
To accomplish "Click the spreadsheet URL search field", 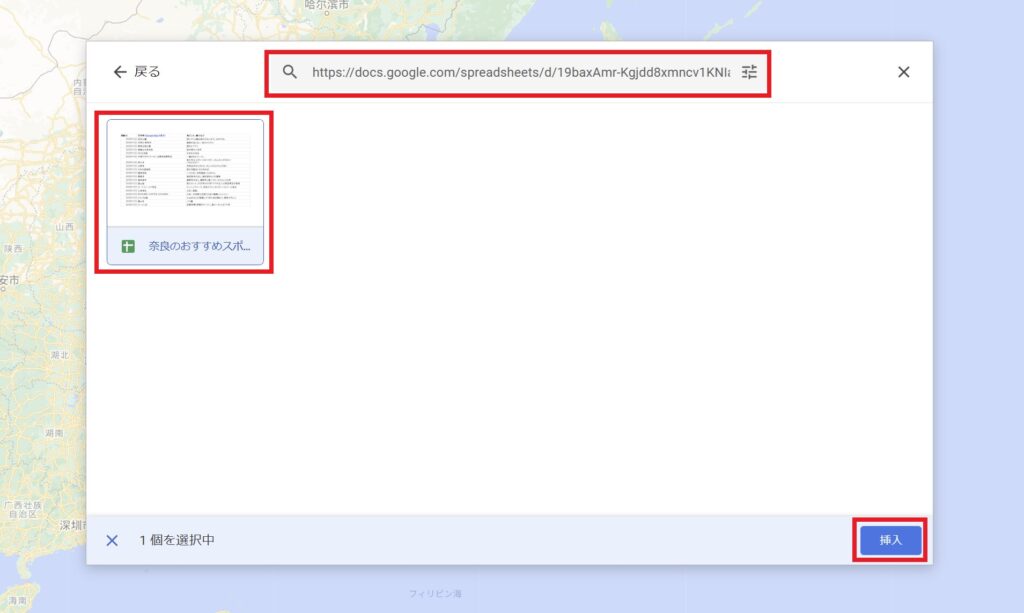I will click(520, 72).
